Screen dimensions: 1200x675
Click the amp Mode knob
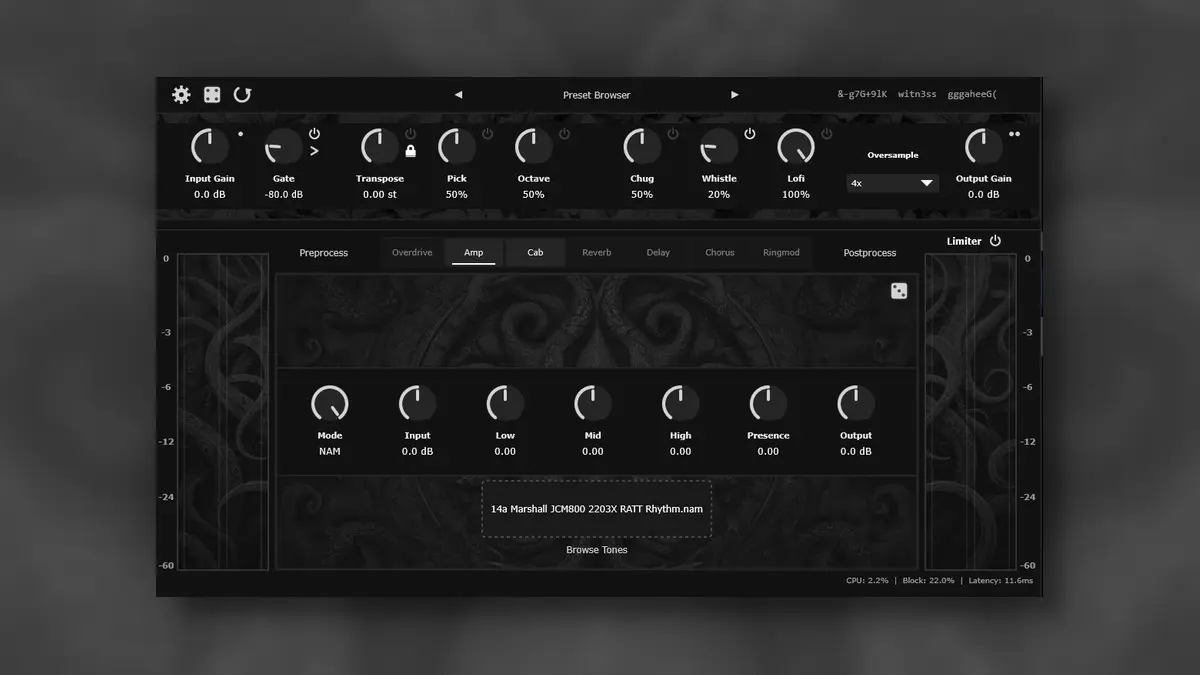pyautogui.click(x=330, y=404)
